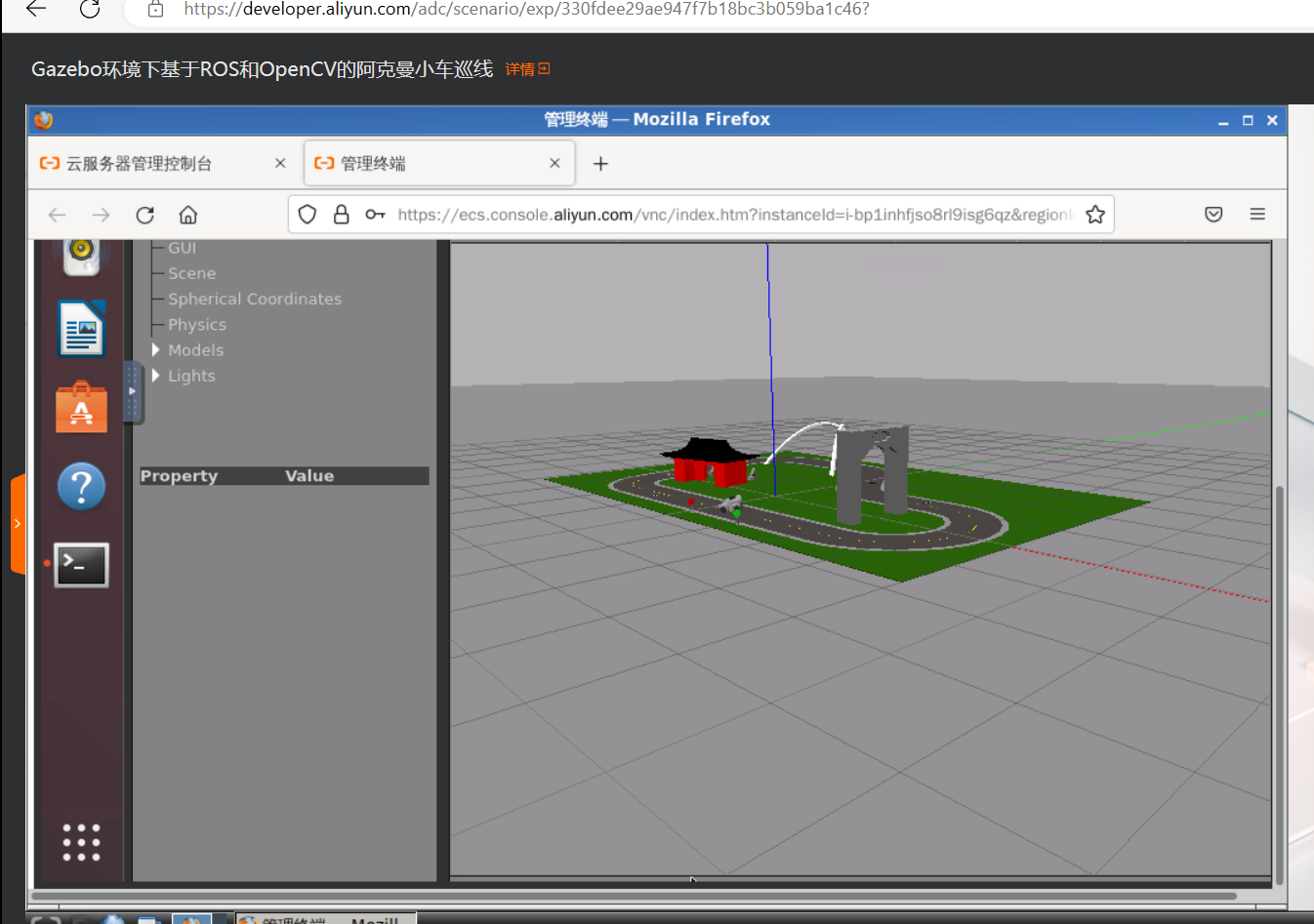Reload the inner Firefox page
The image size is (1314, 924).
pyautogui.click(x=145, y=215)
